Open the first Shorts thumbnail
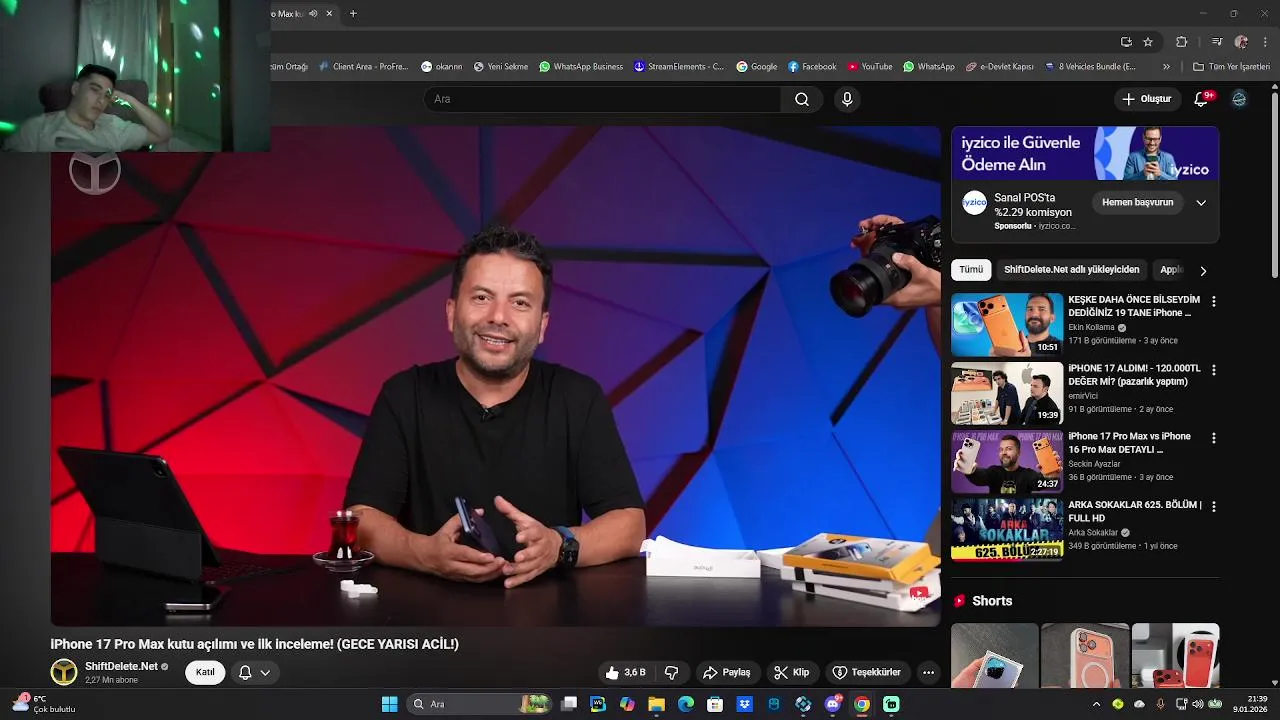Viewport: 1280px width, 720px height. click(x=994, y=656)
